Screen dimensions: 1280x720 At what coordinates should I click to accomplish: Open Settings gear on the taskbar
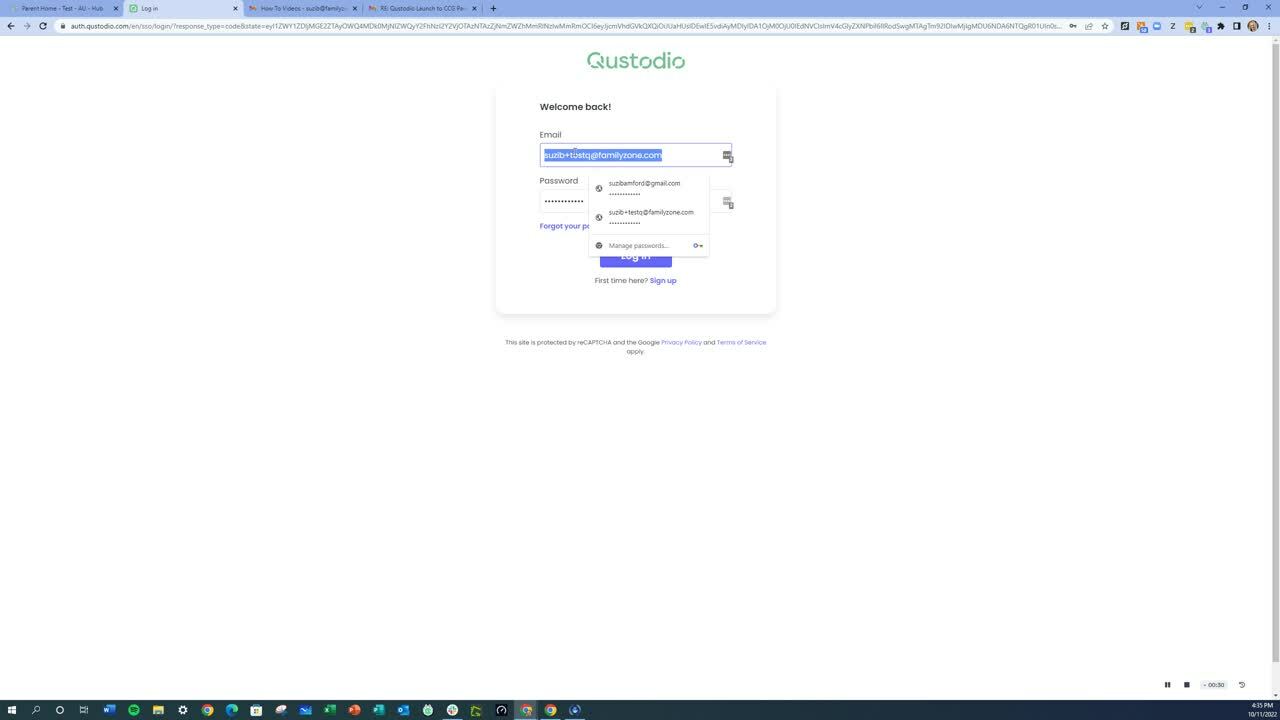182,710
